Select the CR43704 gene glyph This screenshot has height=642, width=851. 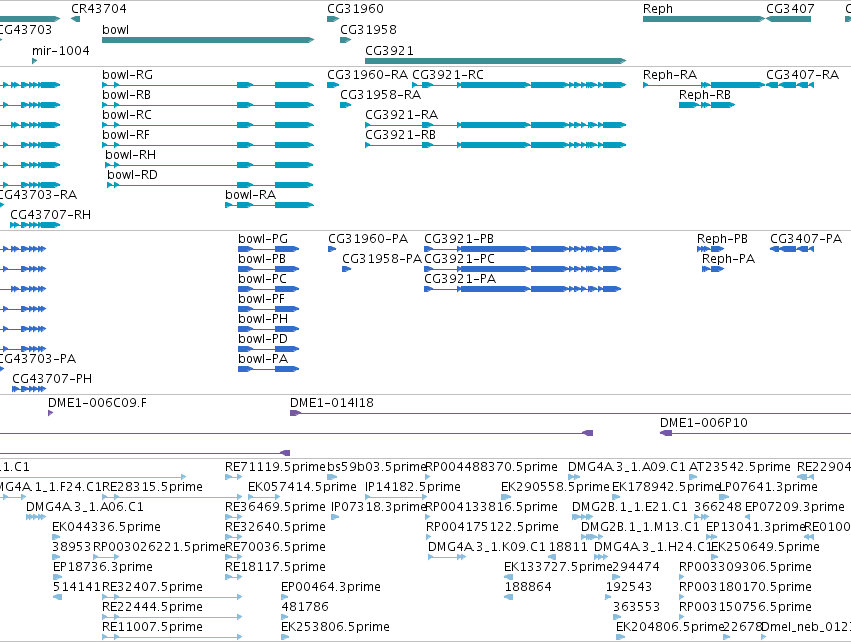[75, 19]
